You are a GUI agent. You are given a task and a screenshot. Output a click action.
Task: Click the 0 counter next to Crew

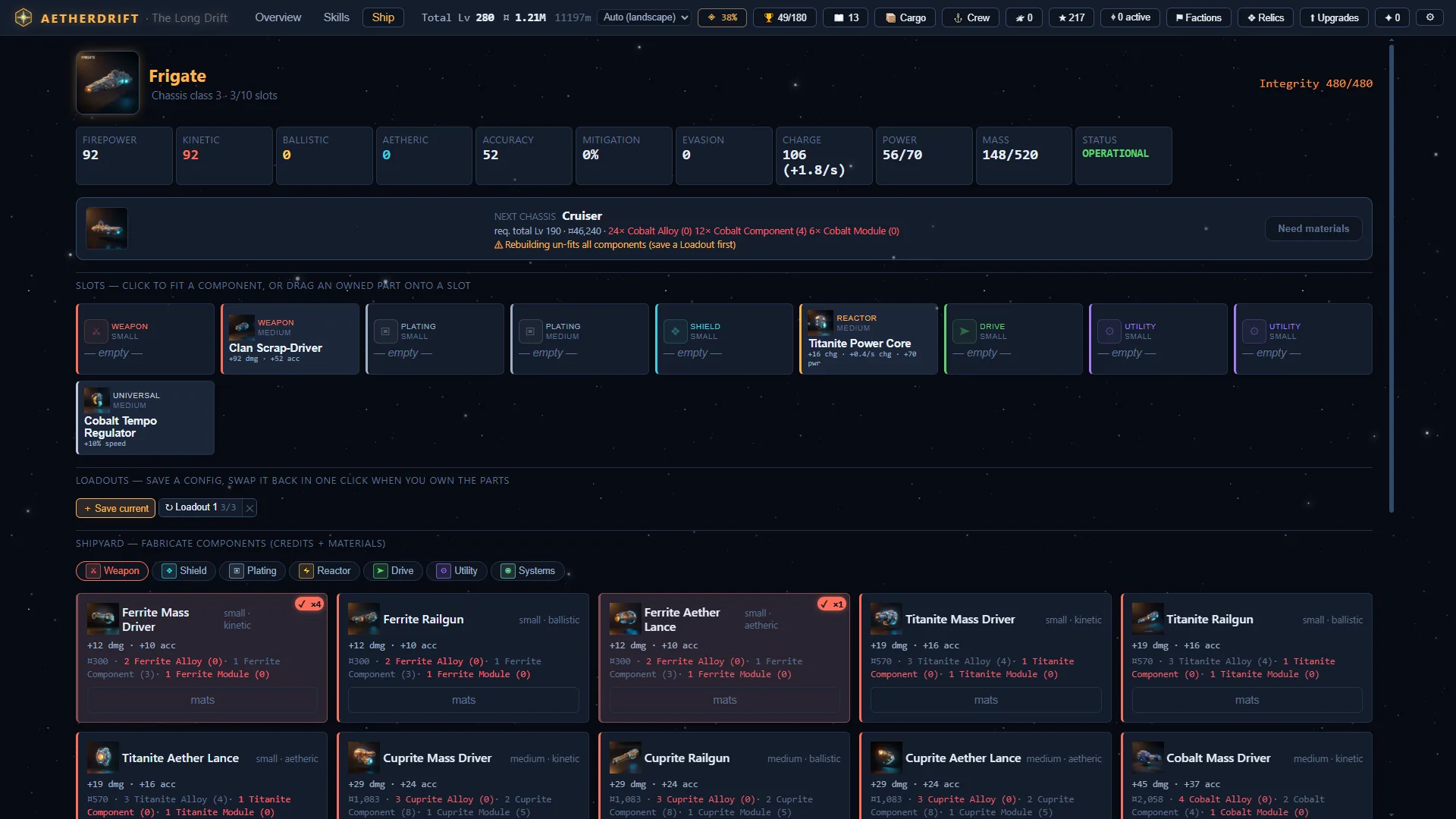click(1024, 17)
